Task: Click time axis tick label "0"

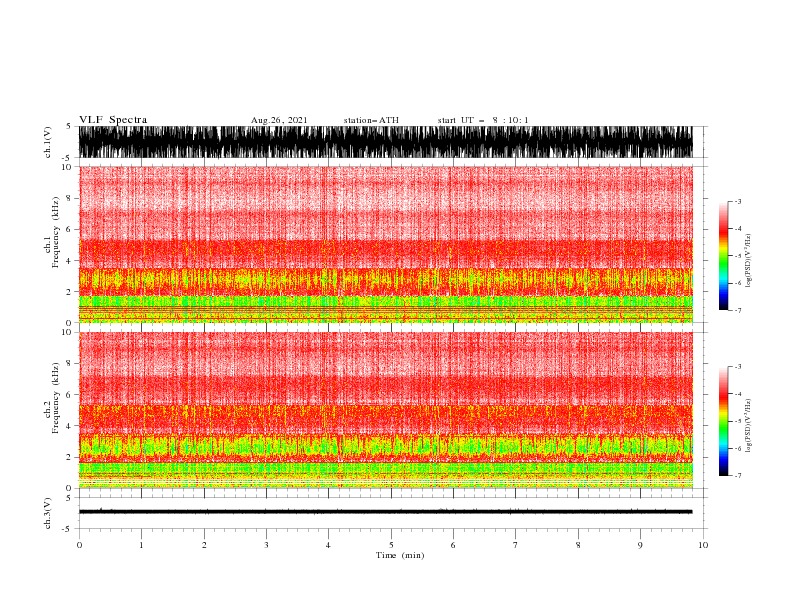Action: pyautogui.click(x=79, y=545)
